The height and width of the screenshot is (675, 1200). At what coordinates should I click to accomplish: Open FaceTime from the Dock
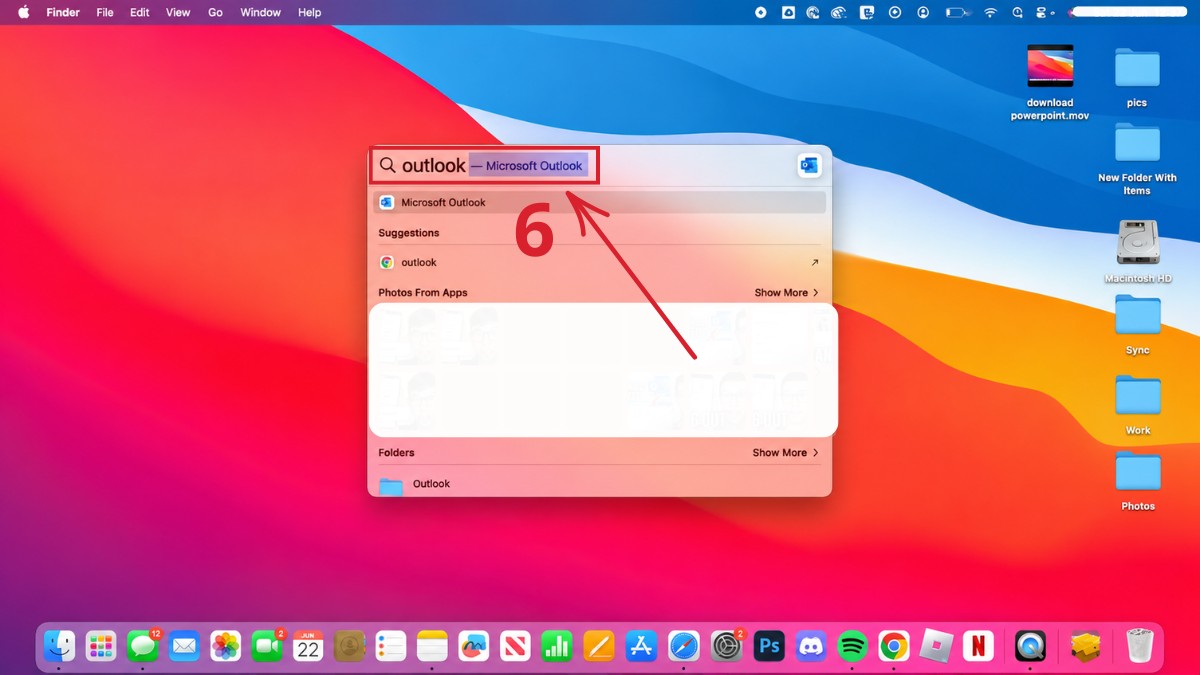267,646
